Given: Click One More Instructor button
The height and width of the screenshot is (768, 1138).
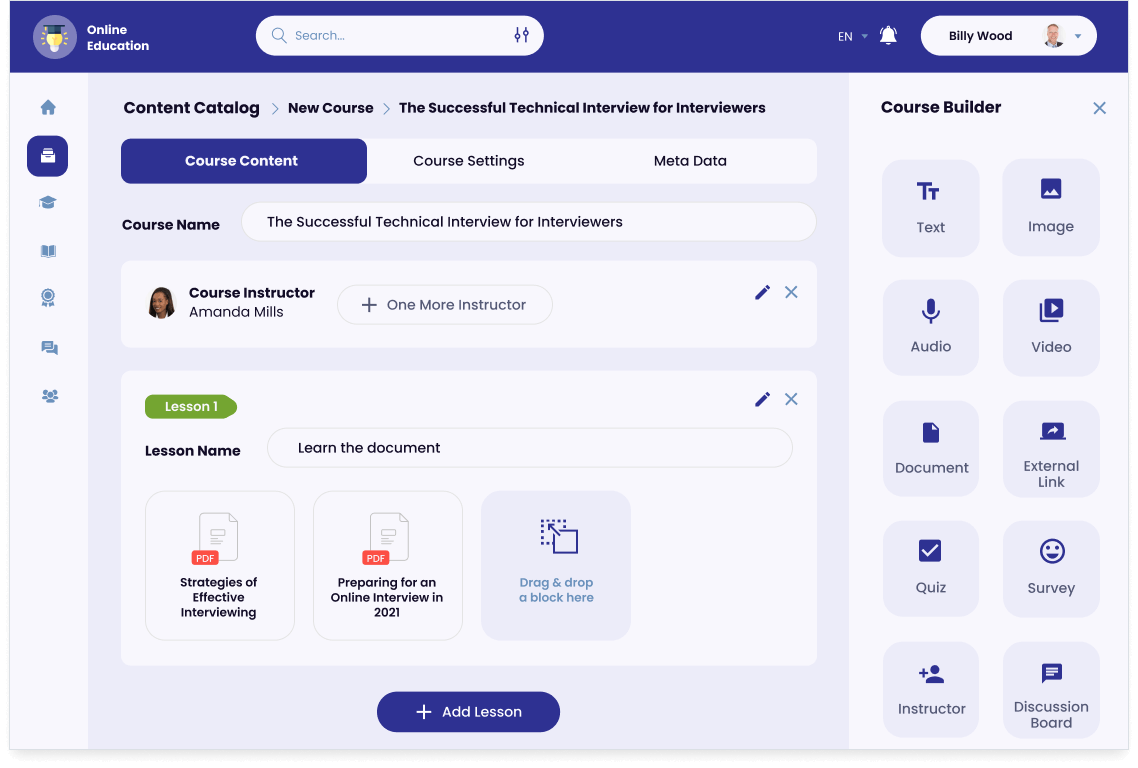Looking at the screenshot, I should 444,305.
